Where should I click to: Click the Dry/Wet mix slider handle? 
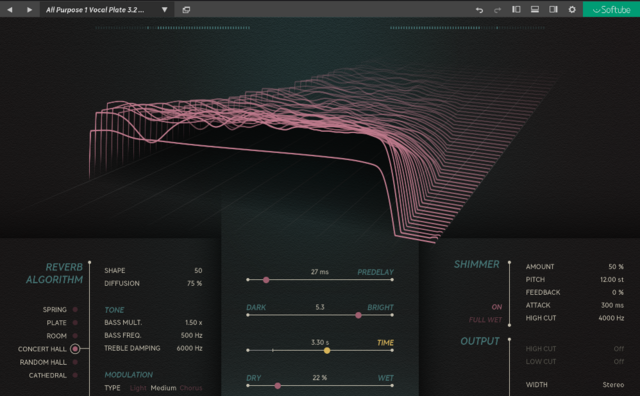[278, 385]
